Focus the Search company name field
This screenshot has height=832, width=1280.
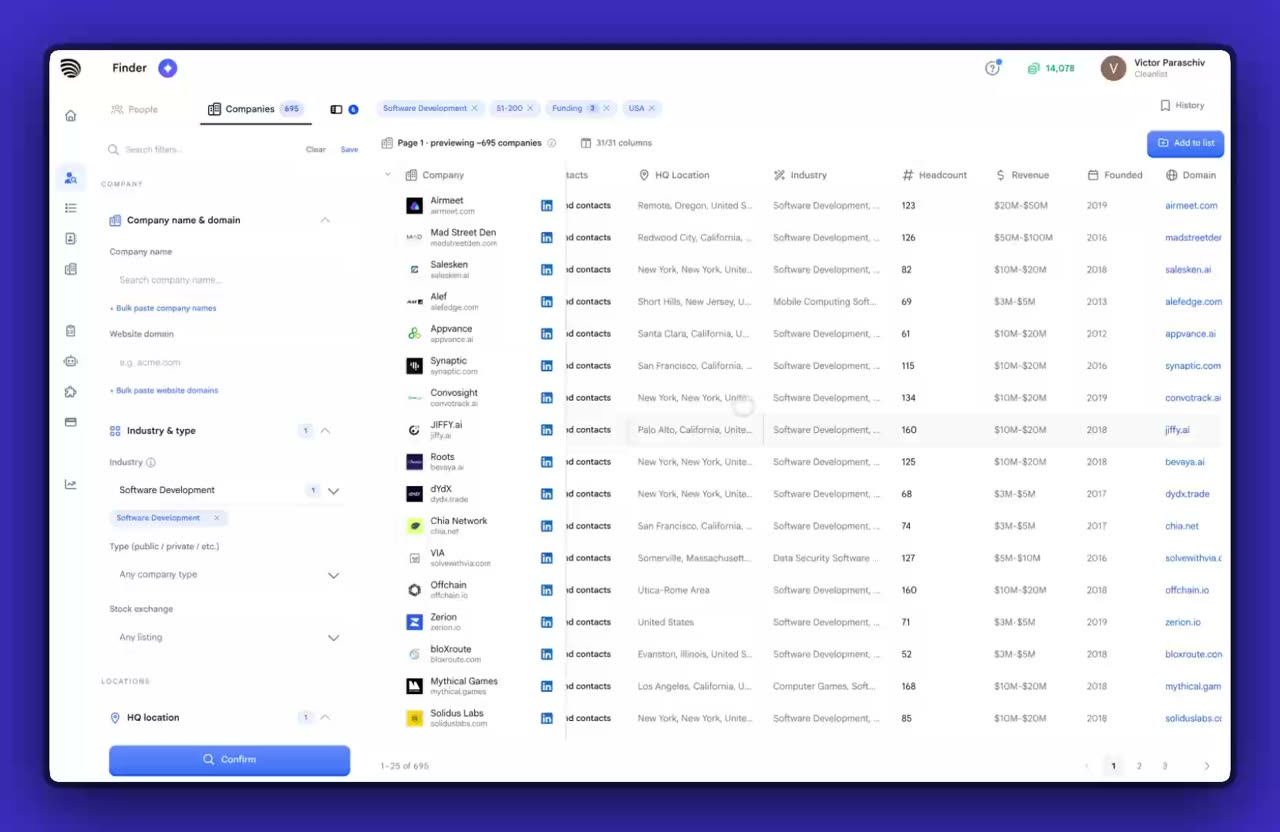click(228, 280)
